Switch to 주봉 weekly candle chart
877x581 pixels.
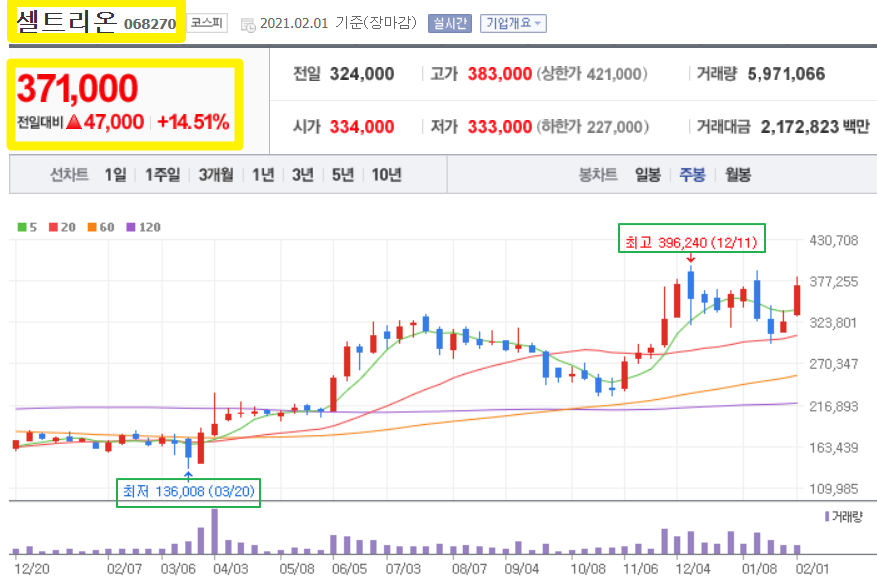point(692,175)
